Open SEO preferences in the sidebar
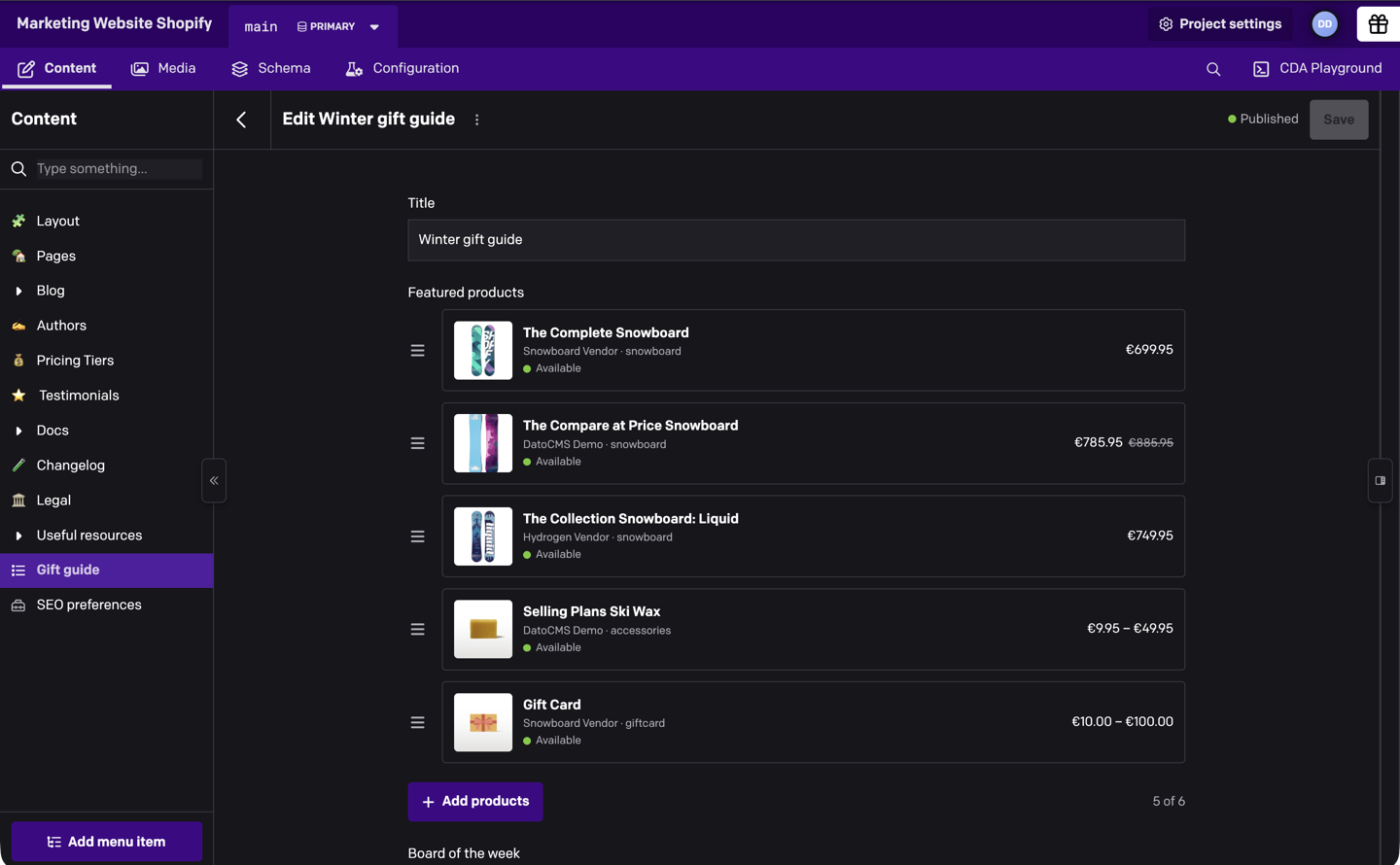Viewport: 1400px width, 865px height. tap(107, 605)
